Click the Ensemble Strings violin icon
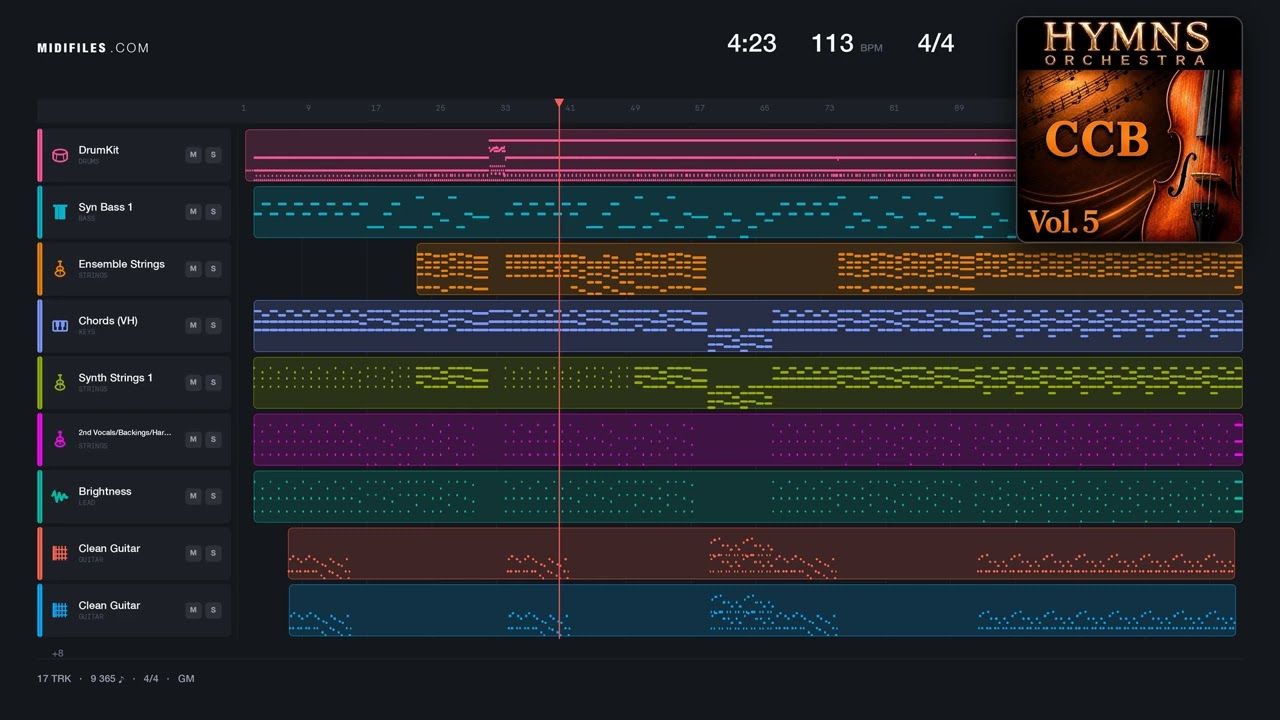1280x720 pixels. [60, 269]
